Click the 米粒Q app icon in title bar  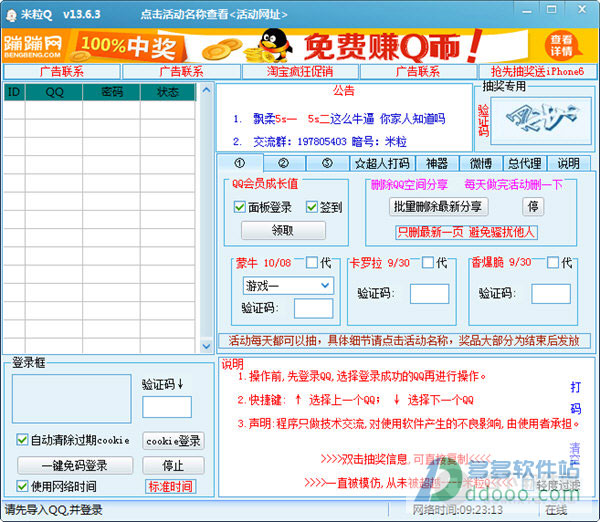[11, 15]
